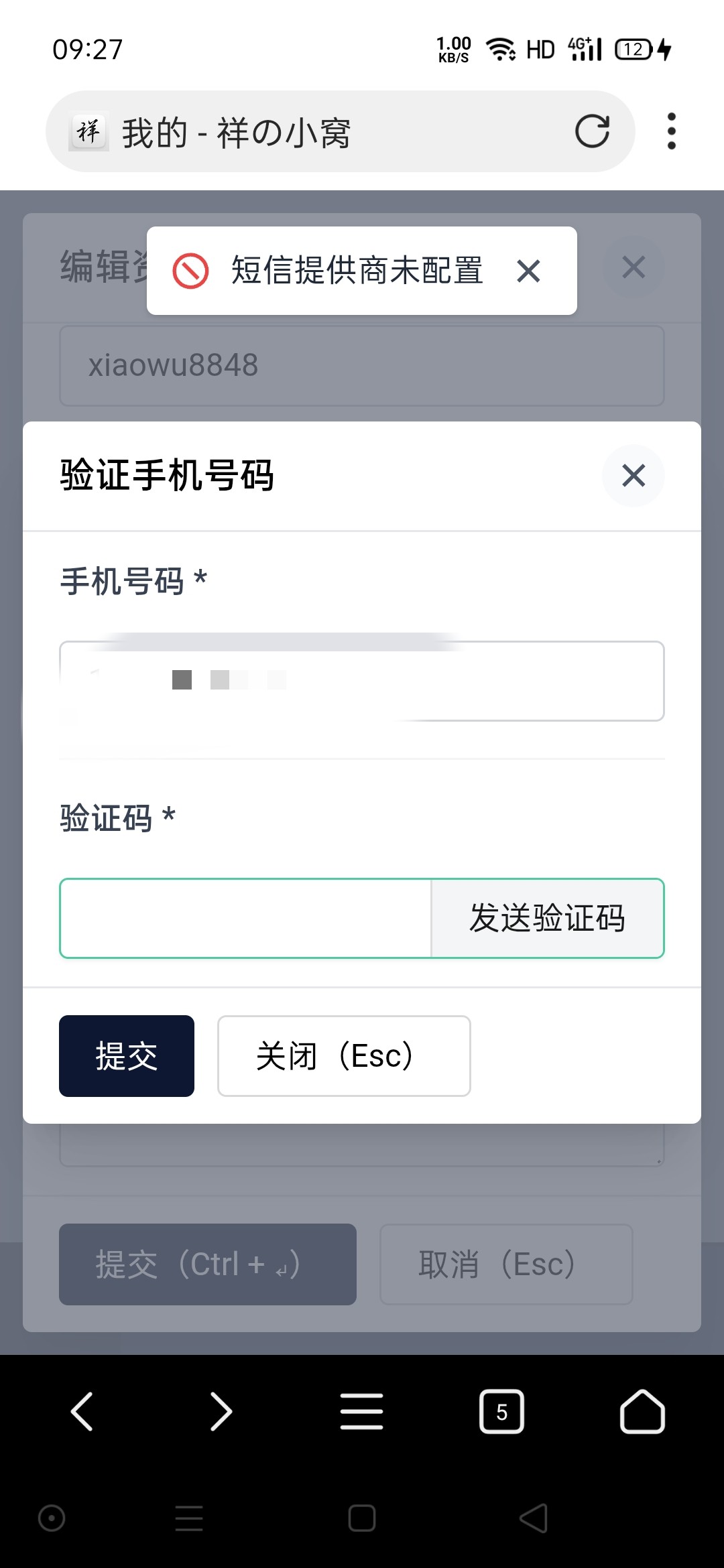
Task: Close the 验证手机号码 dialog with X
Action: click(633, 476)
